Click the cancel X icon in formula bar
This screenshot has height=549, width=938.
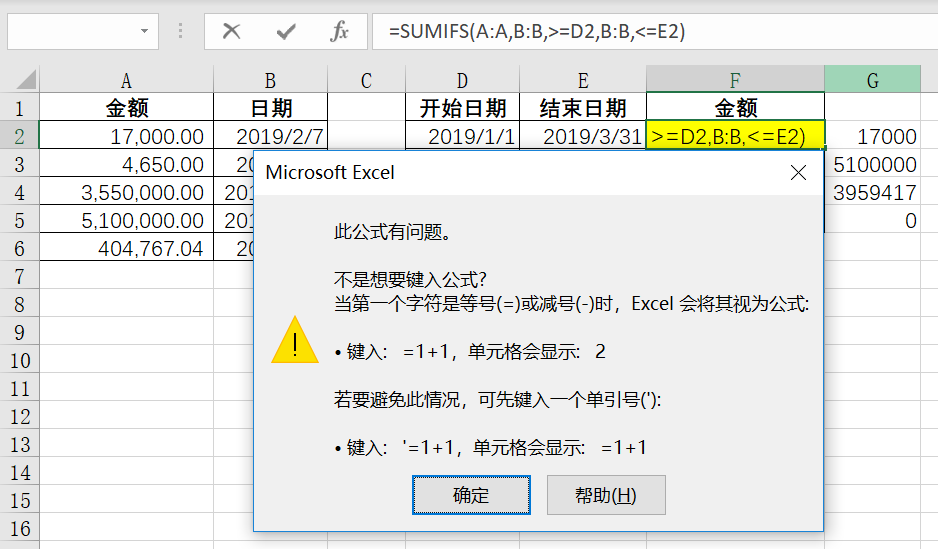232,31
